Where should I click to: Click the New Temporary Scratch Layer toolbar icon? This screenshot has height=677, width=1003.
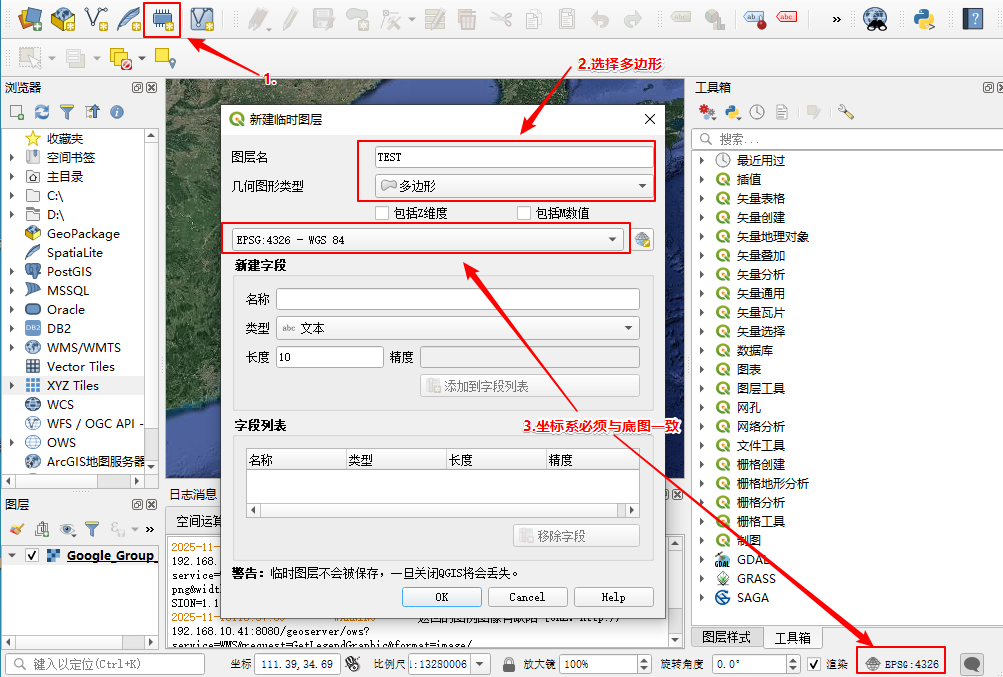coord(162,18)
